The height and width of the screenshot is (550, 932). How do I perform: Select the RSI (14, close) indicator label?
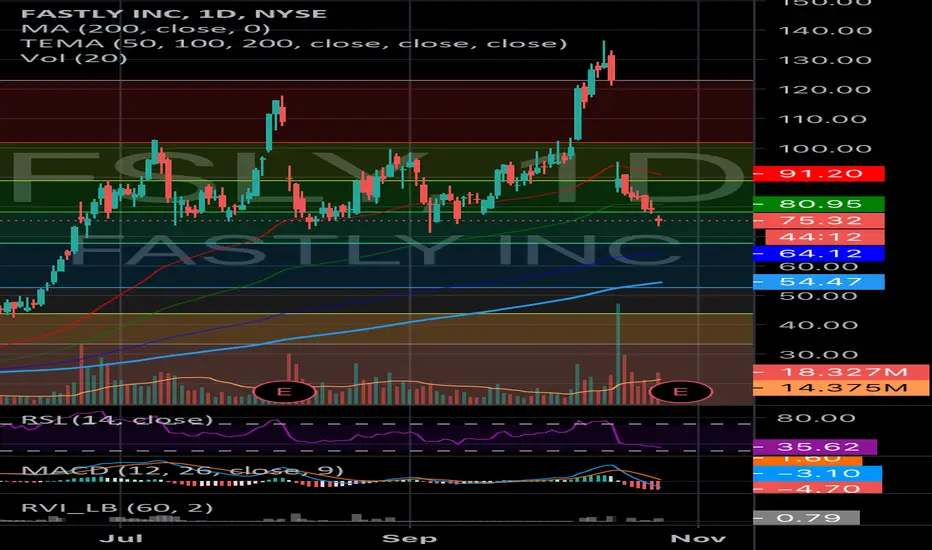click(116, 420)
